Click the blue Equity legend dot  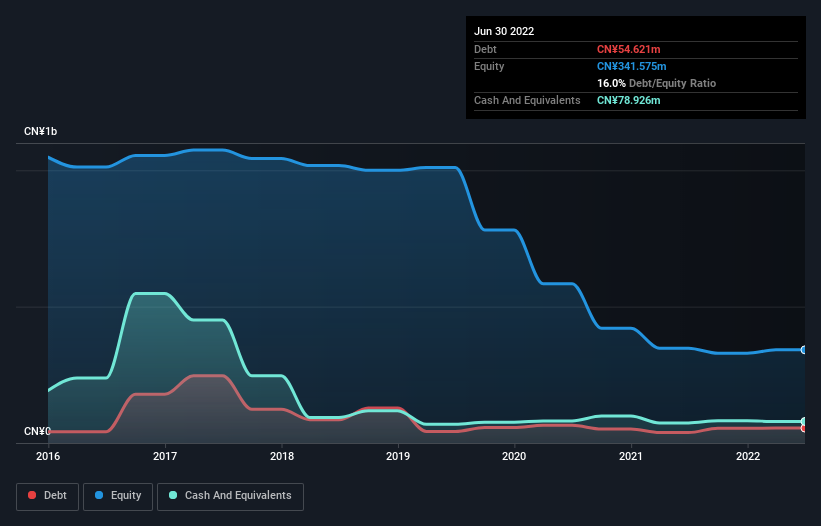click(x=98, y=495)
